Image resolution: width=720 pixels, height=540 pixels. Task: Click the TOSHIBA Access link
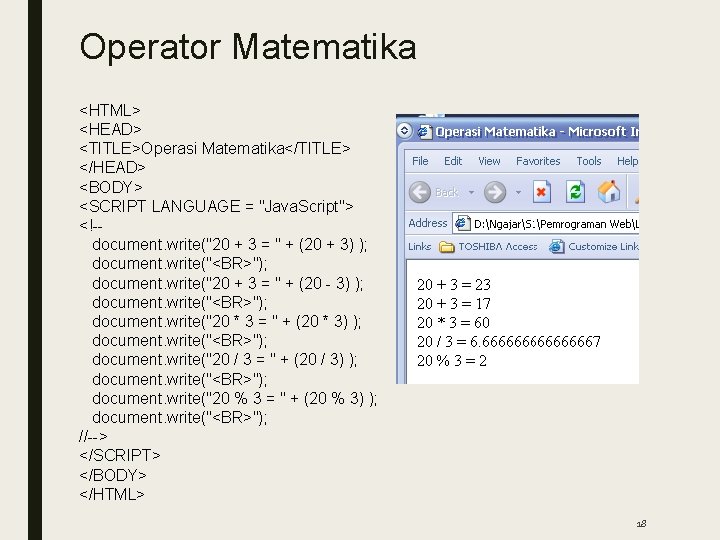tap(498, 247)
